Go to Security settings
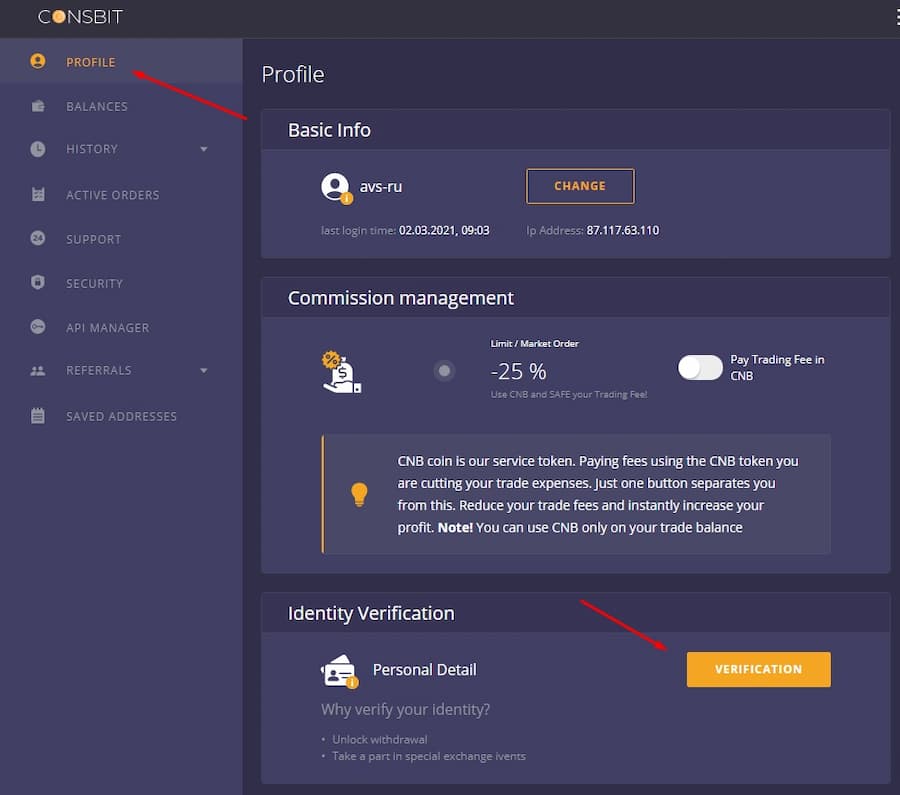The image size is (900, 795). click(121, 283)
